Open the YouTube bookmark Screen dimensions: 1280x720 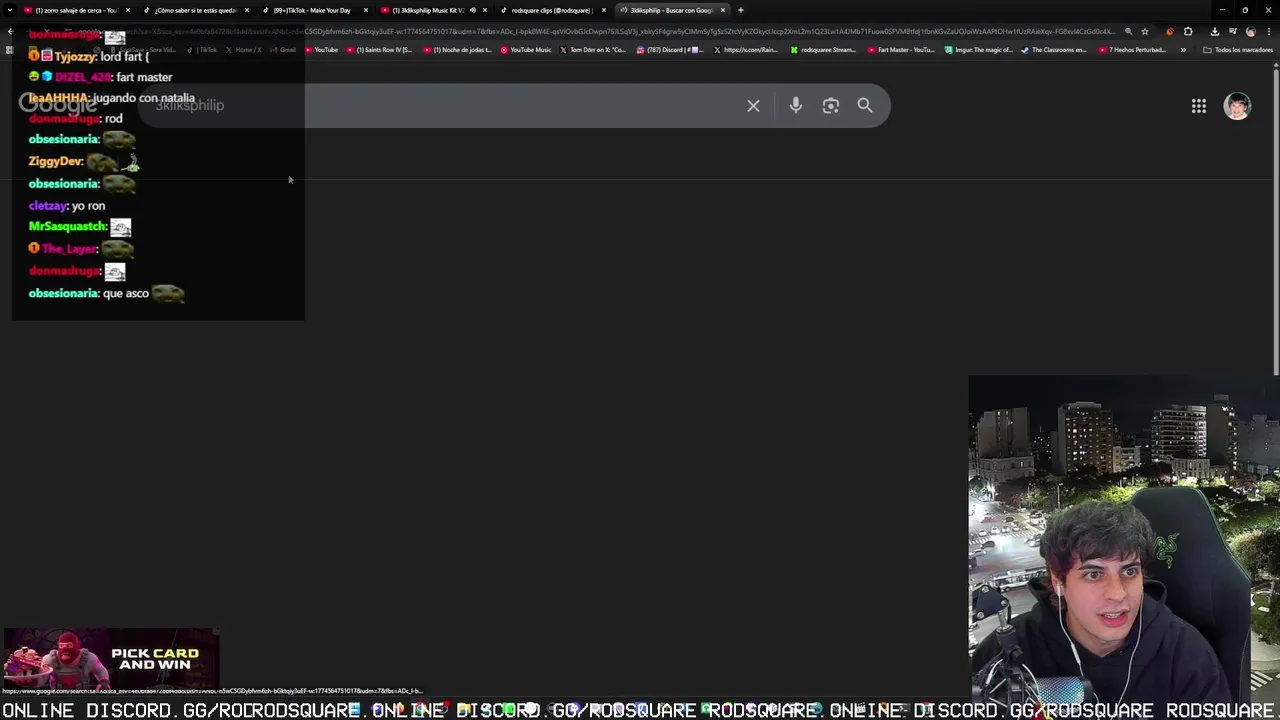[321, 50]
